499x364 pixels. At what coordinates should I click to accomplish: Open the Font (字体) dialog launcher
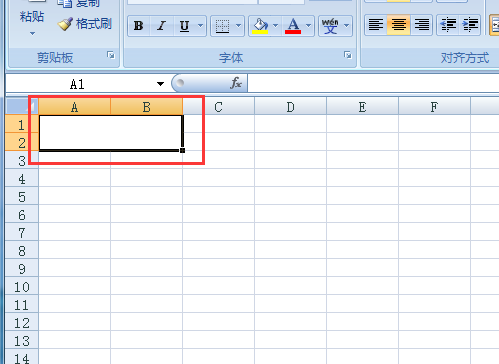point(348,55)
